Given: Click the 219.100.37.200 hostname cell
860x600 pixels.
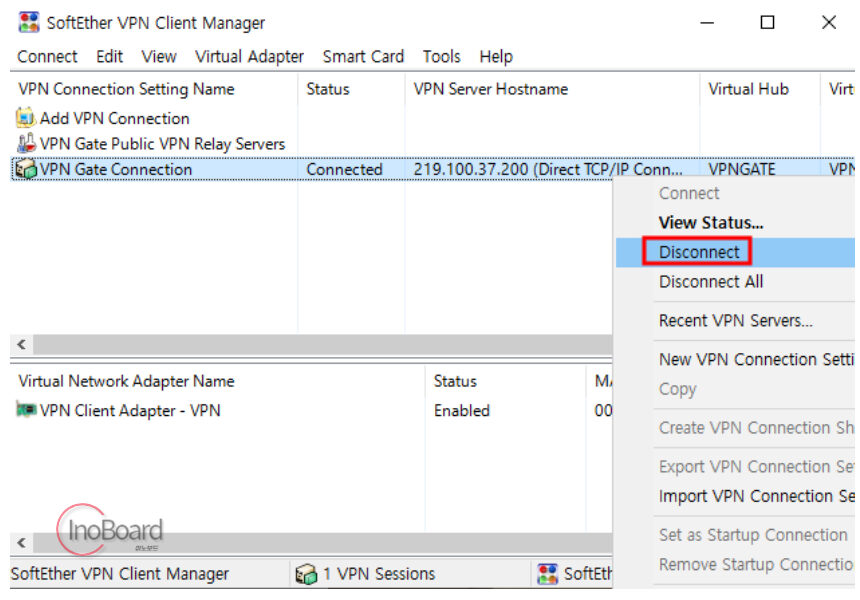Looking at the screenshot, I should coord(548,169).
